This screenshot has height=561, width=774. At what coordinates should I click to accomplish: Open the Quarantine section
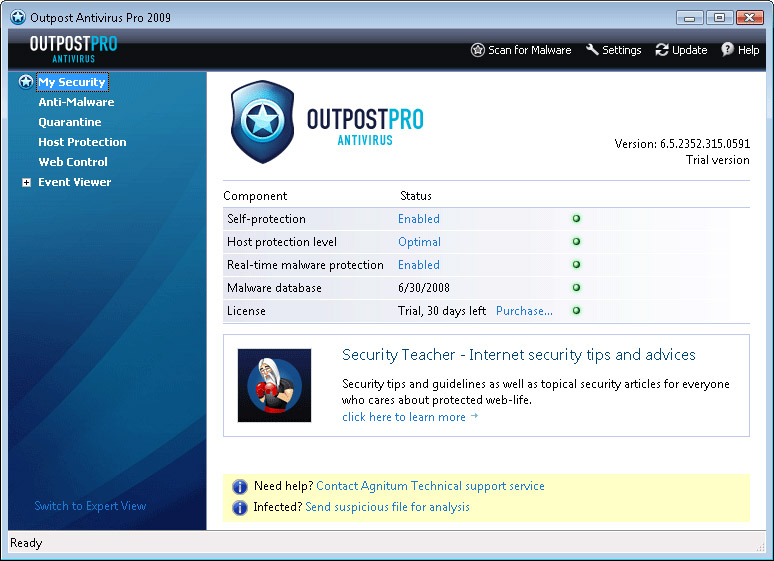pos(70,122)
